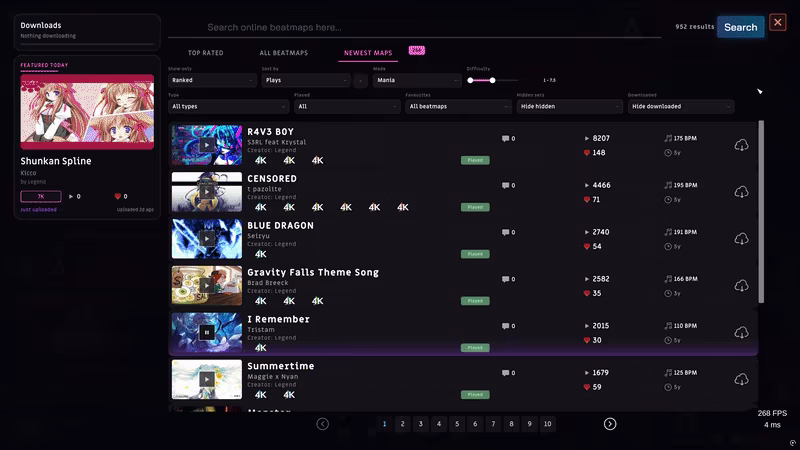
Task: Download the BLUE DRAGON beatmap
Action: pyautogui.click(x=741, y=239)
